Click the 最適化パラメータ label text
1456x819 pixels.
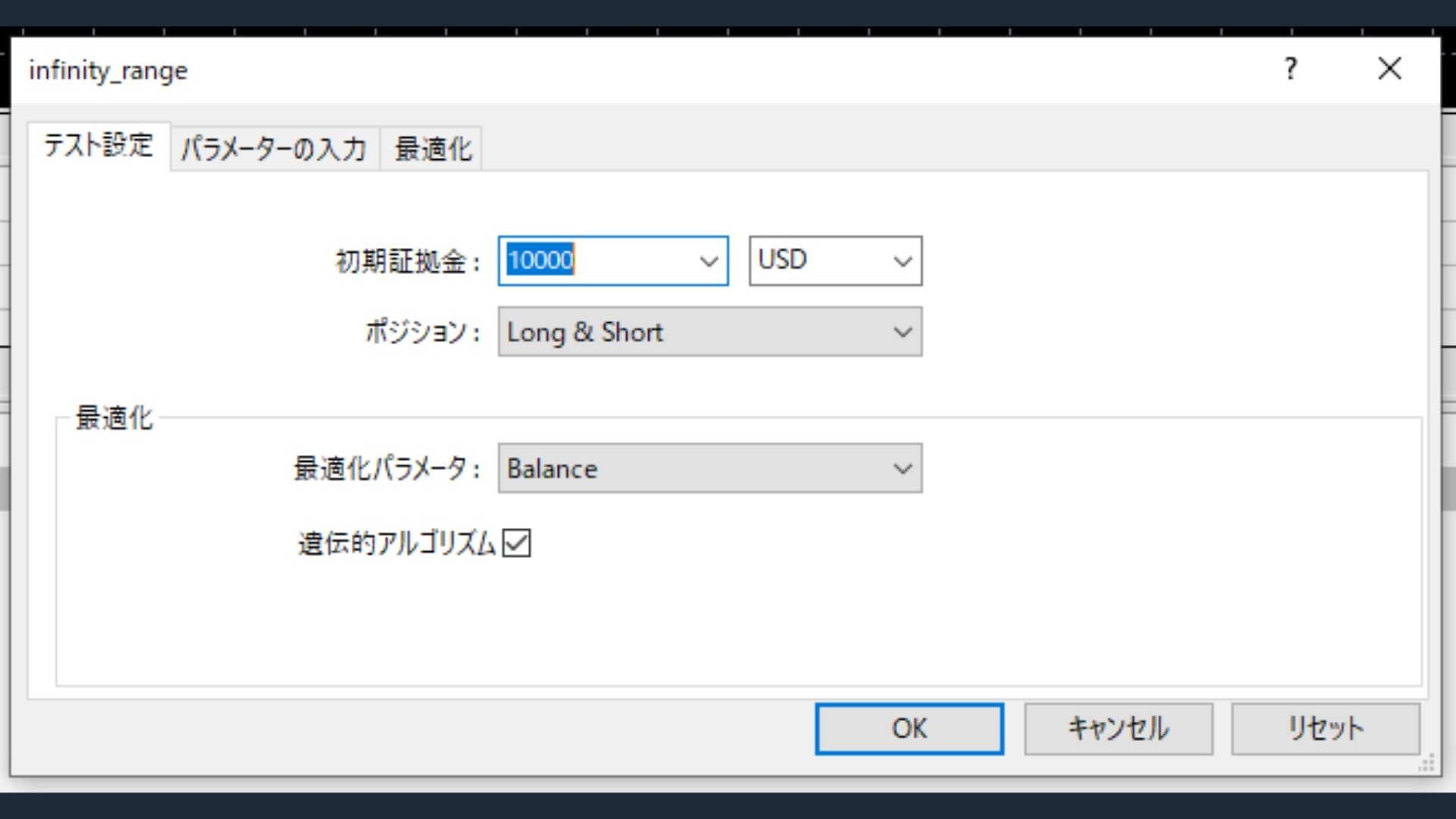[388, 469]
